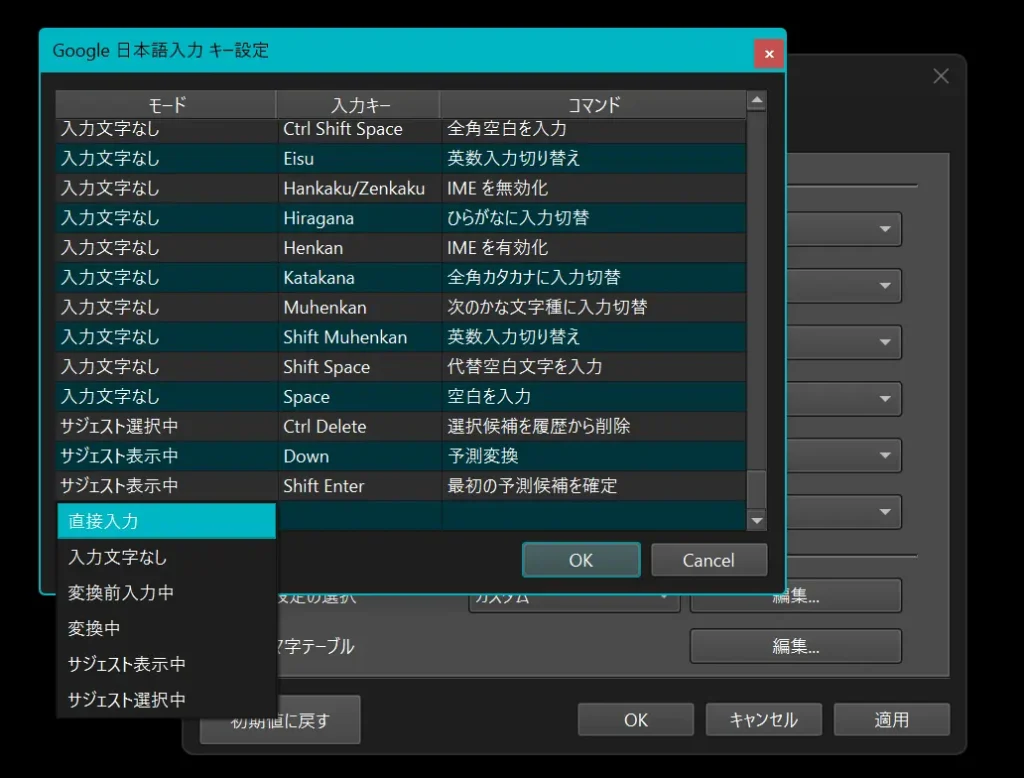Select the key cell reading only "Muhenkan"
The width and height of the screenshot is (1024, 778).
pyautogui.click(x=359, y=307)
